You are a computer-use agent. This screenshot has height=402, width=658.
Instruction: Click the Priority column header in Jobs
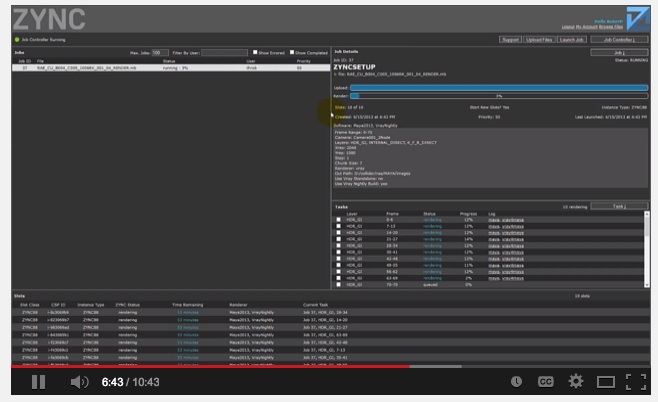303,61
